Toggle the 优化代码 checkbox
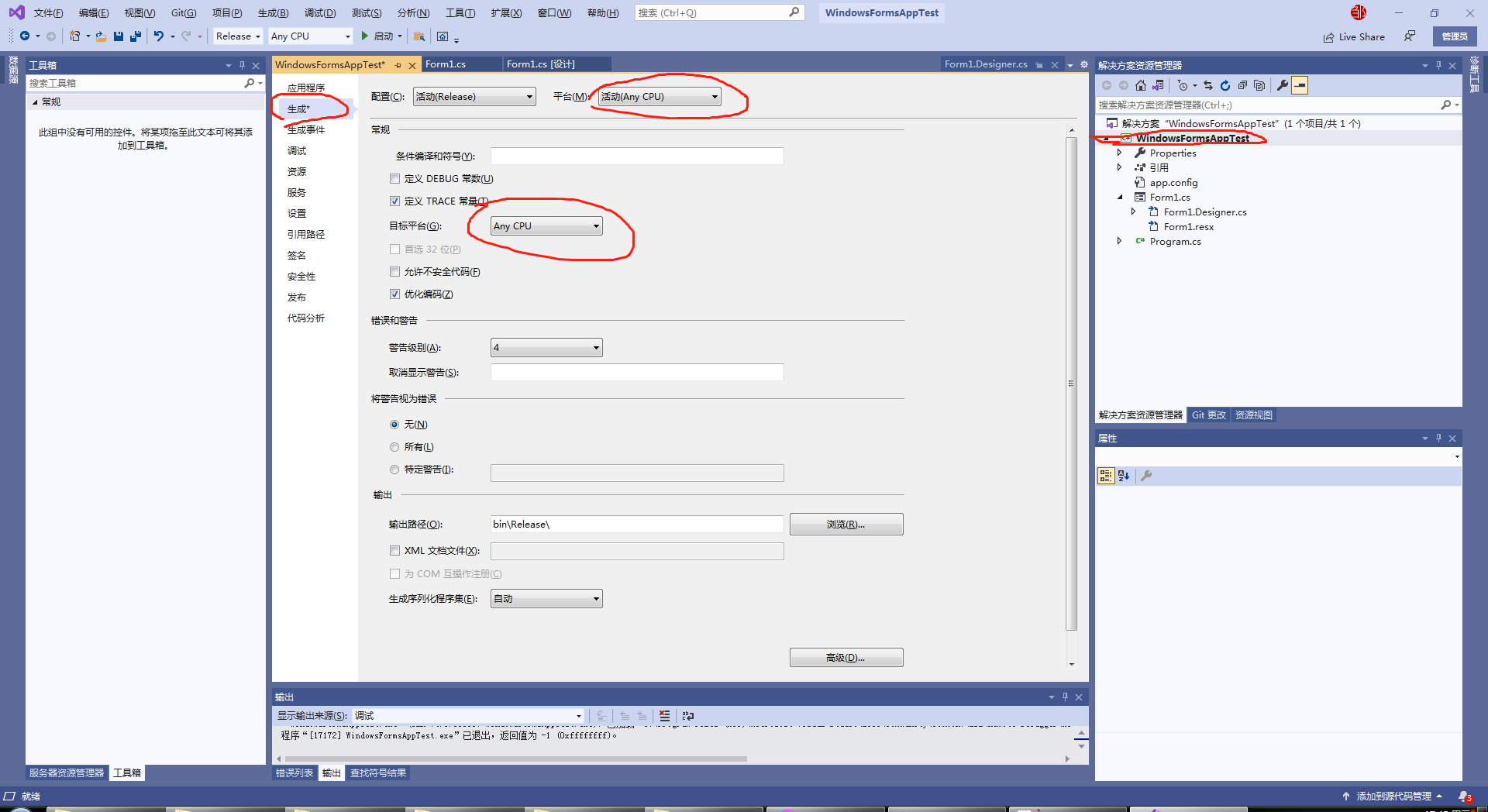This screenshot has height=812, width=1488. click(394, 294)
